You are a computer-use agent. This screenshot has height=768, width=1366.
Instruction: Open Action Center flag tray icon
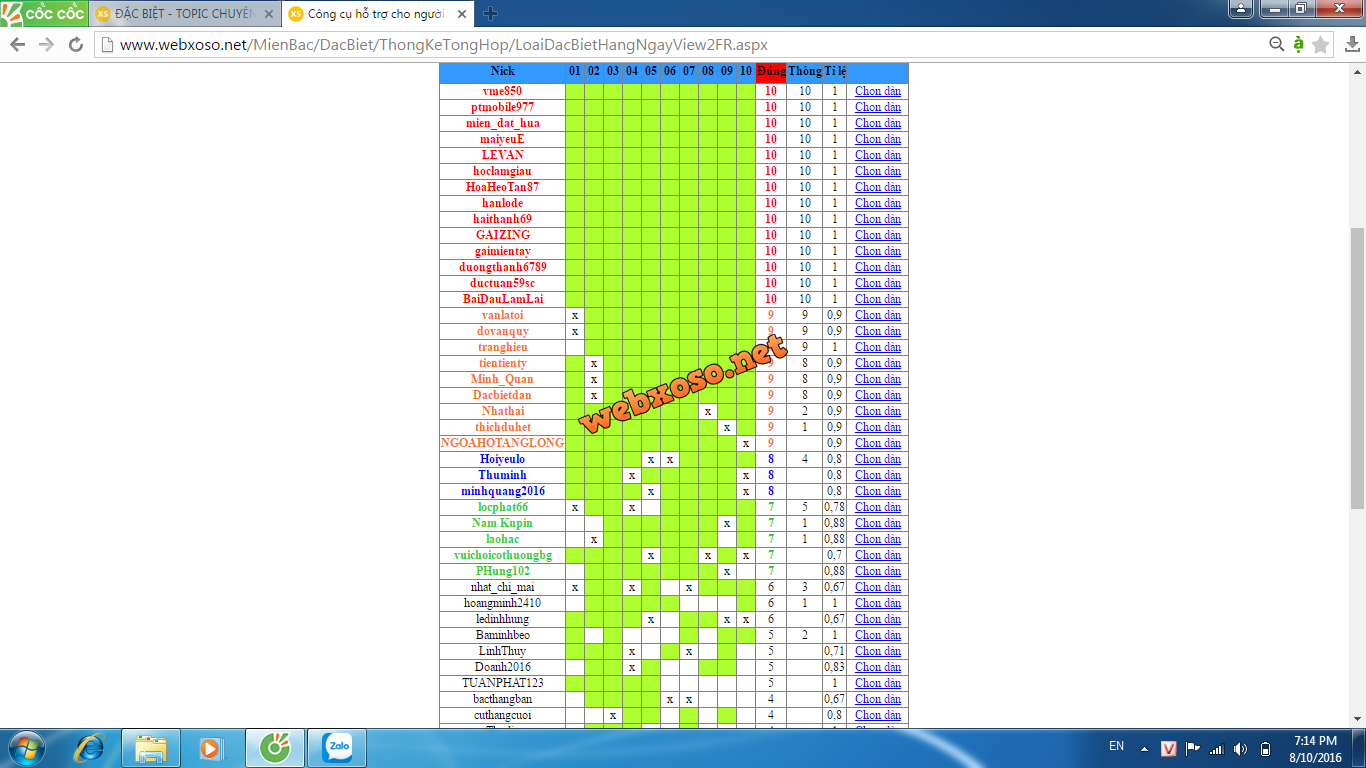click(x=1193, y=748)
